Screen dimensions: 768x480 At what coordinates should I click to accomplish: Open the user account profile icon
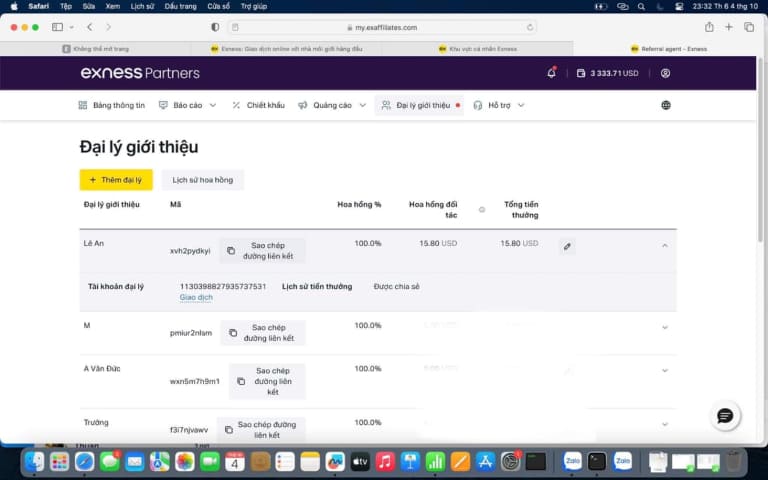[x=665, y=73]
